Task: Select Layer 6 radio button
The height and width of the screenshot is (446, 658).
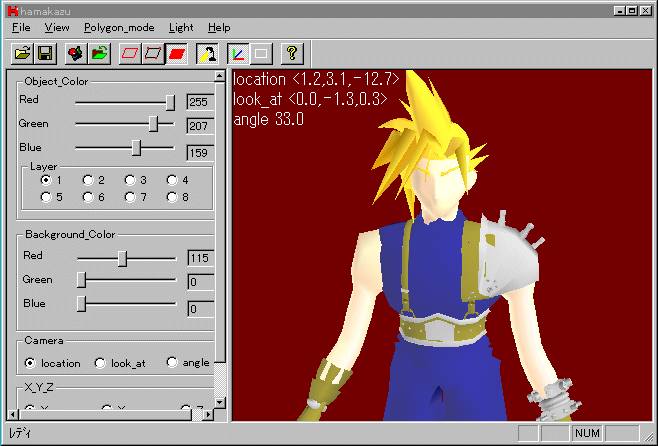Action: [88, 197]
